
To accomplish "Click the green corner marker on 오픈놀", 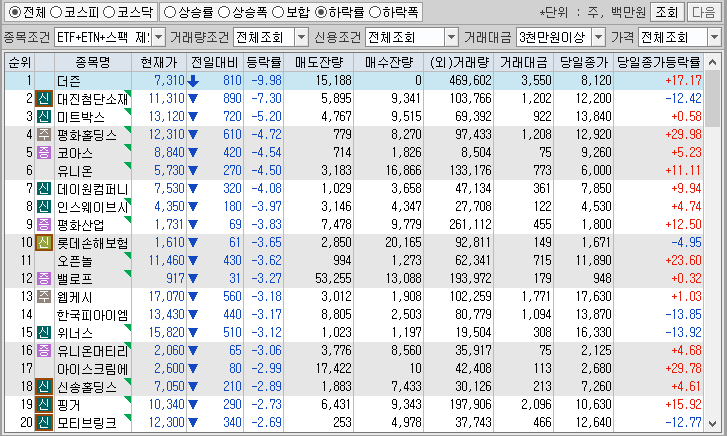I will click(128, 255).
